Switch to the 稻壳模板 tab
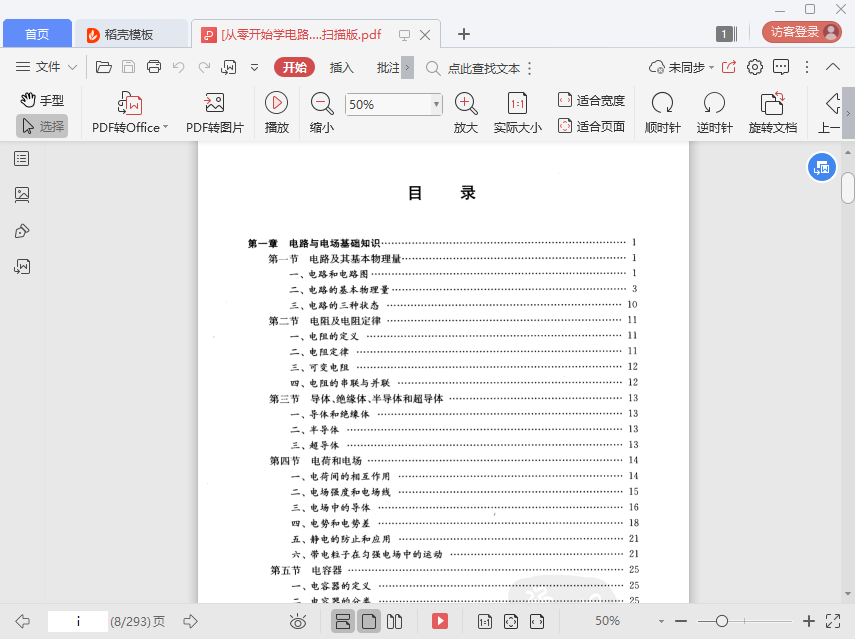 pyautogui.click(x=131, y=34)
